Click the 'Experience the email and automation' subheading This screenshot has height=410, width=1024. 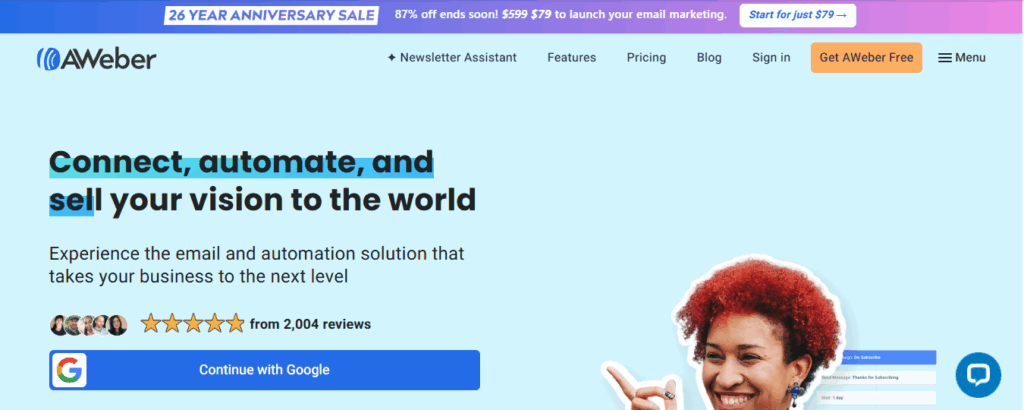coord(257,264)
